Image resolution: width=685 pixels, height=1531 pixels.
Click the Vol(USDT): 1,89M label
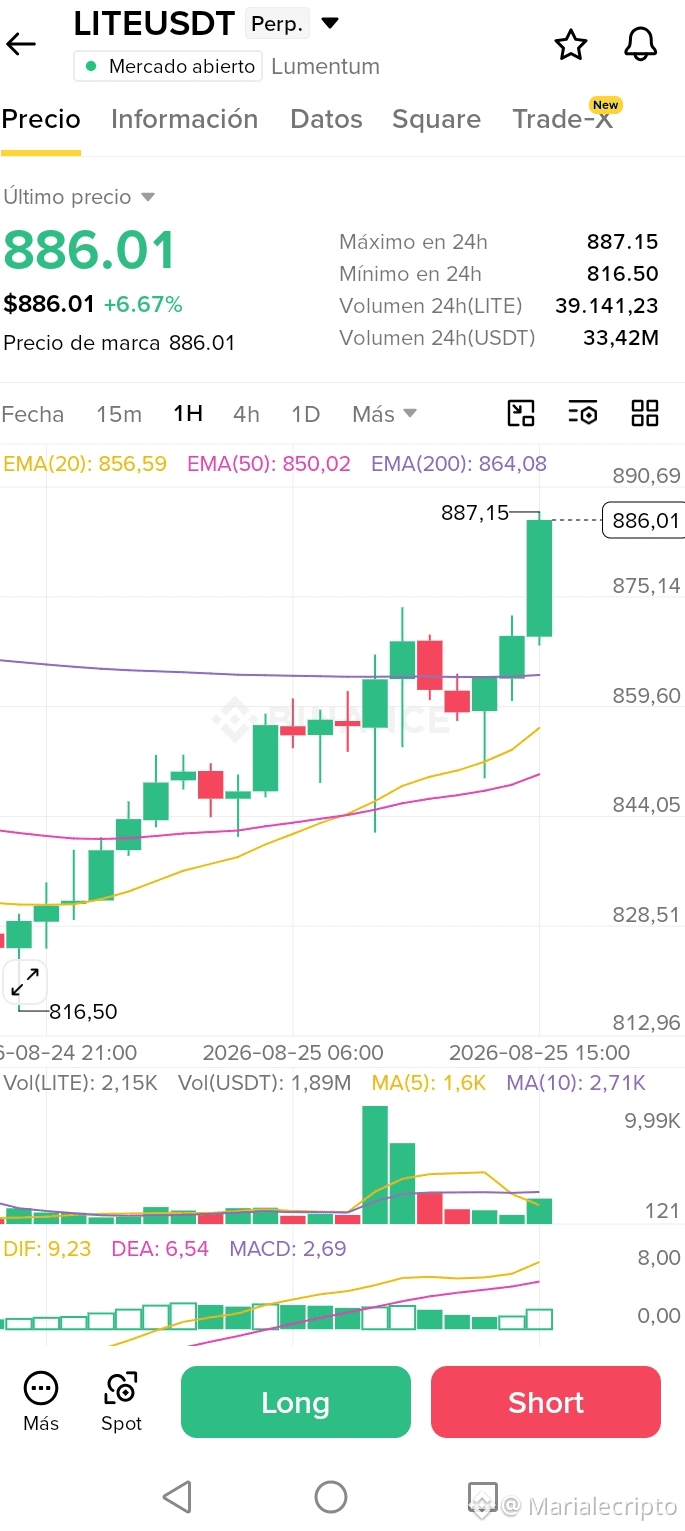pos(265,1082)
